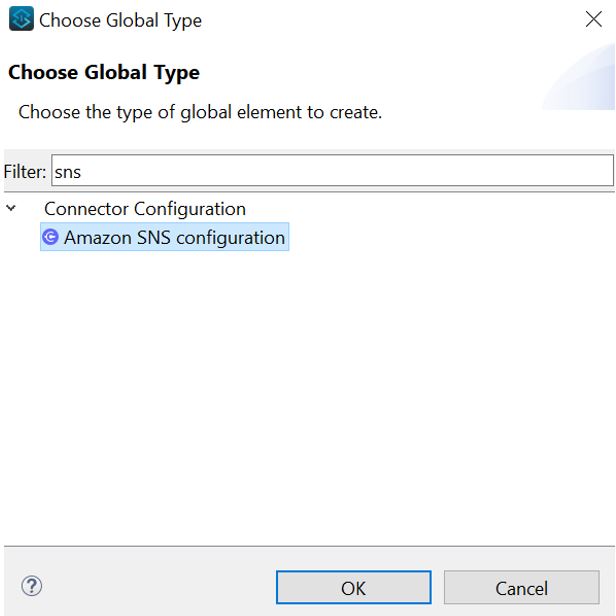This screenshot has width=616, height=616.
Task: Click the "Choose Global Type" title bar text
Action: click(x=120, y=20)
